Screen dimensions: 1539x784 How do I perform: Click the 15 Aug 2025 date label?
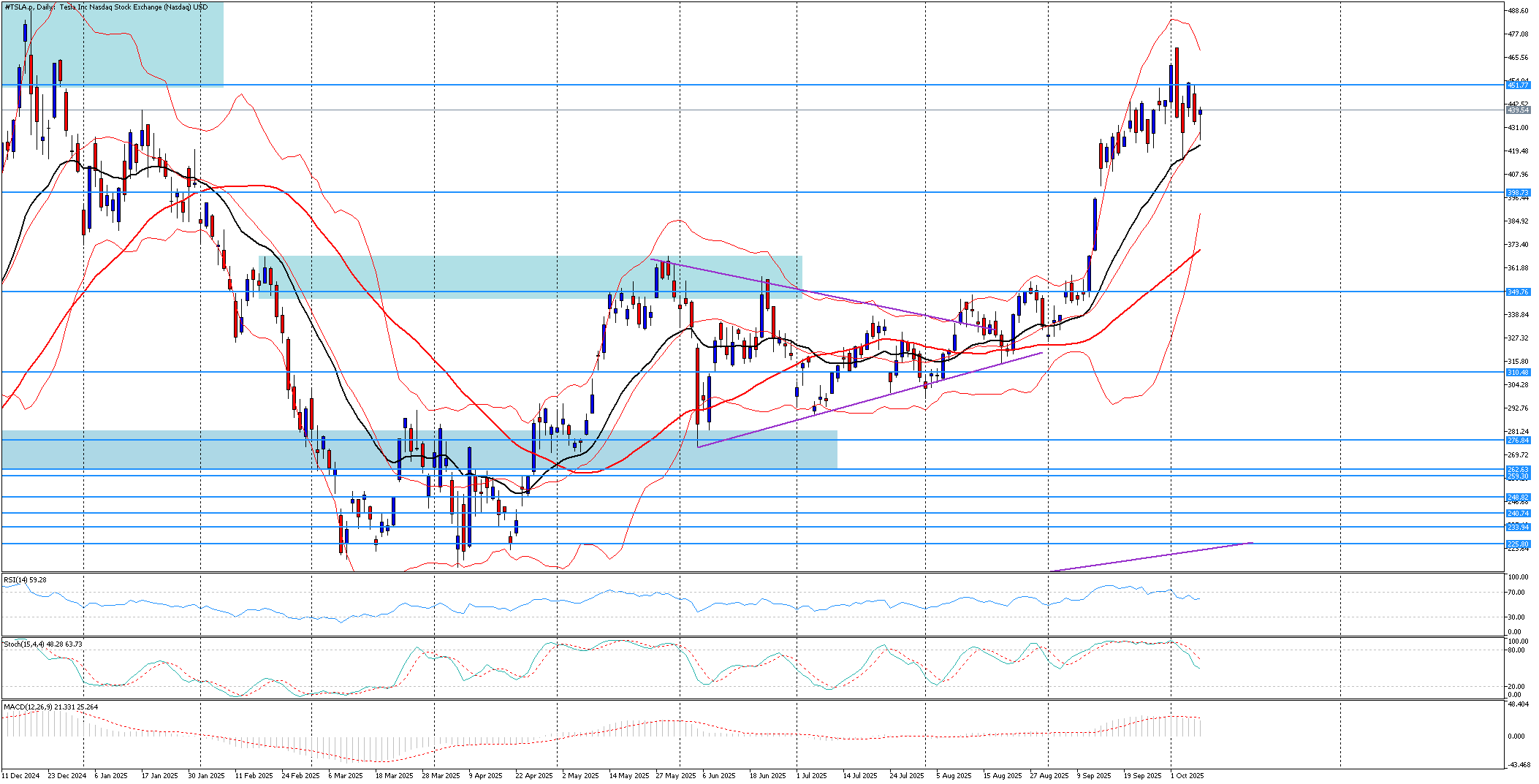click(x=1002, y=776)
